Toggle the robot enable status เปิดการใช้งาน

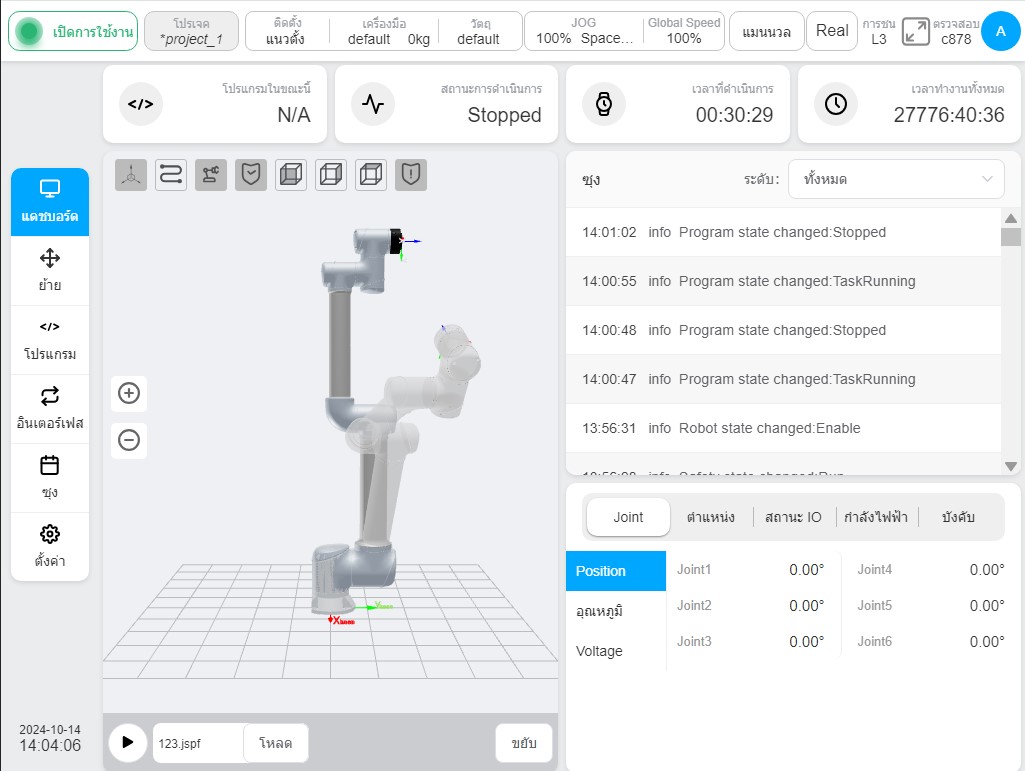[73, 31]
